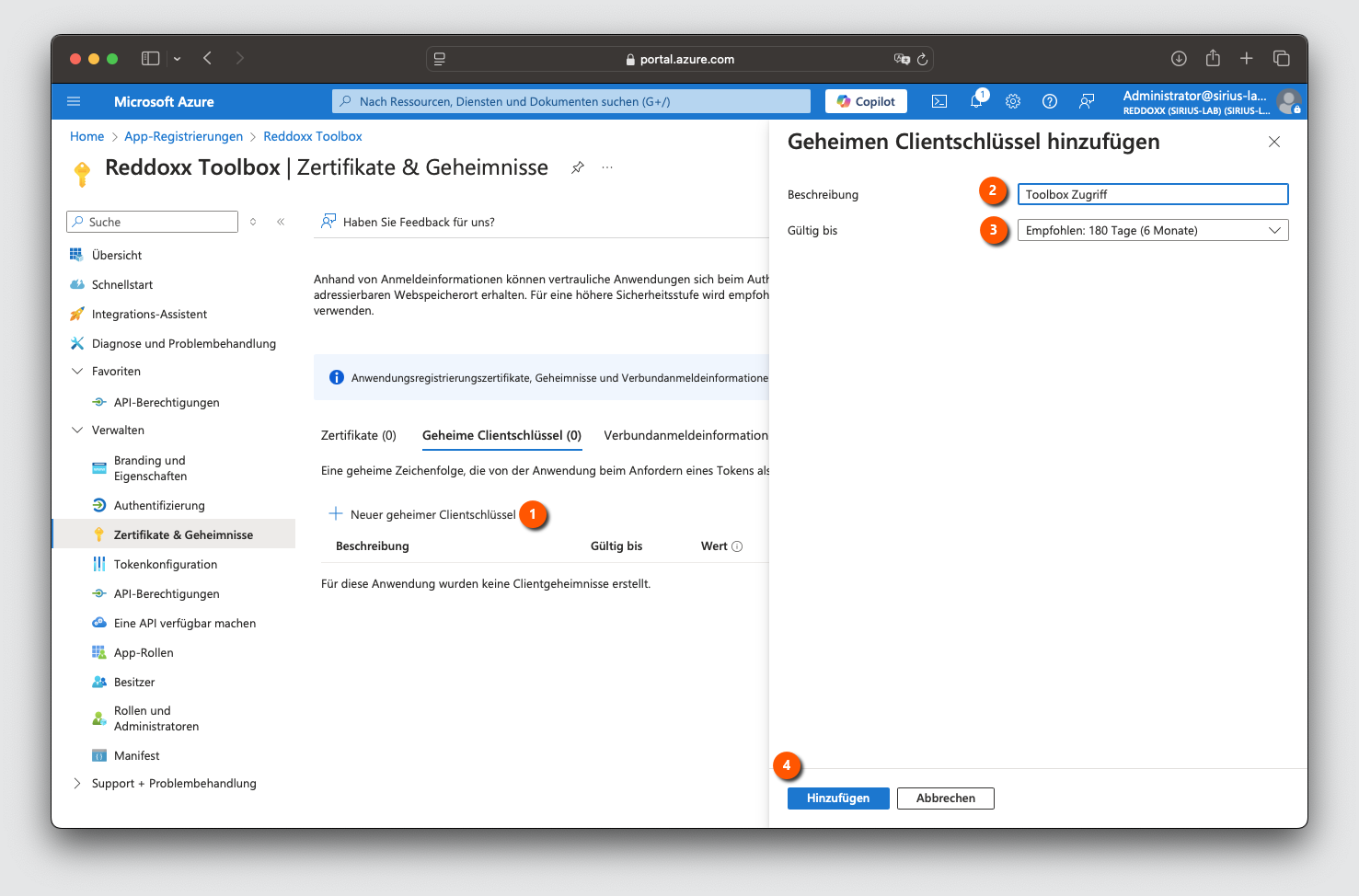Open the Azure portal hamburger menu

click(x=74, y=101)
